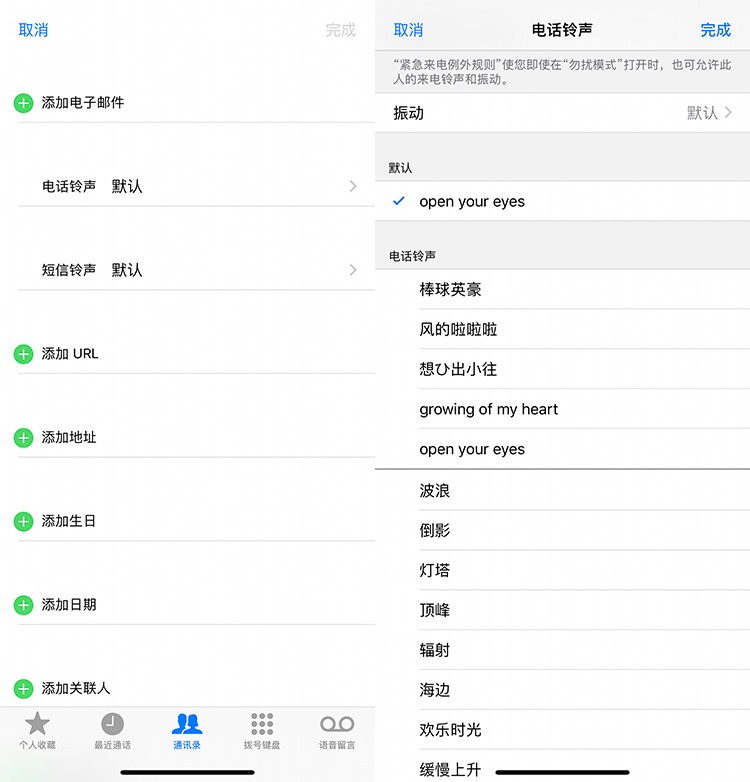Open the 语音留言 voicemail tab
The width and height of the screenshot is (750, 782).
coord(337,731)
